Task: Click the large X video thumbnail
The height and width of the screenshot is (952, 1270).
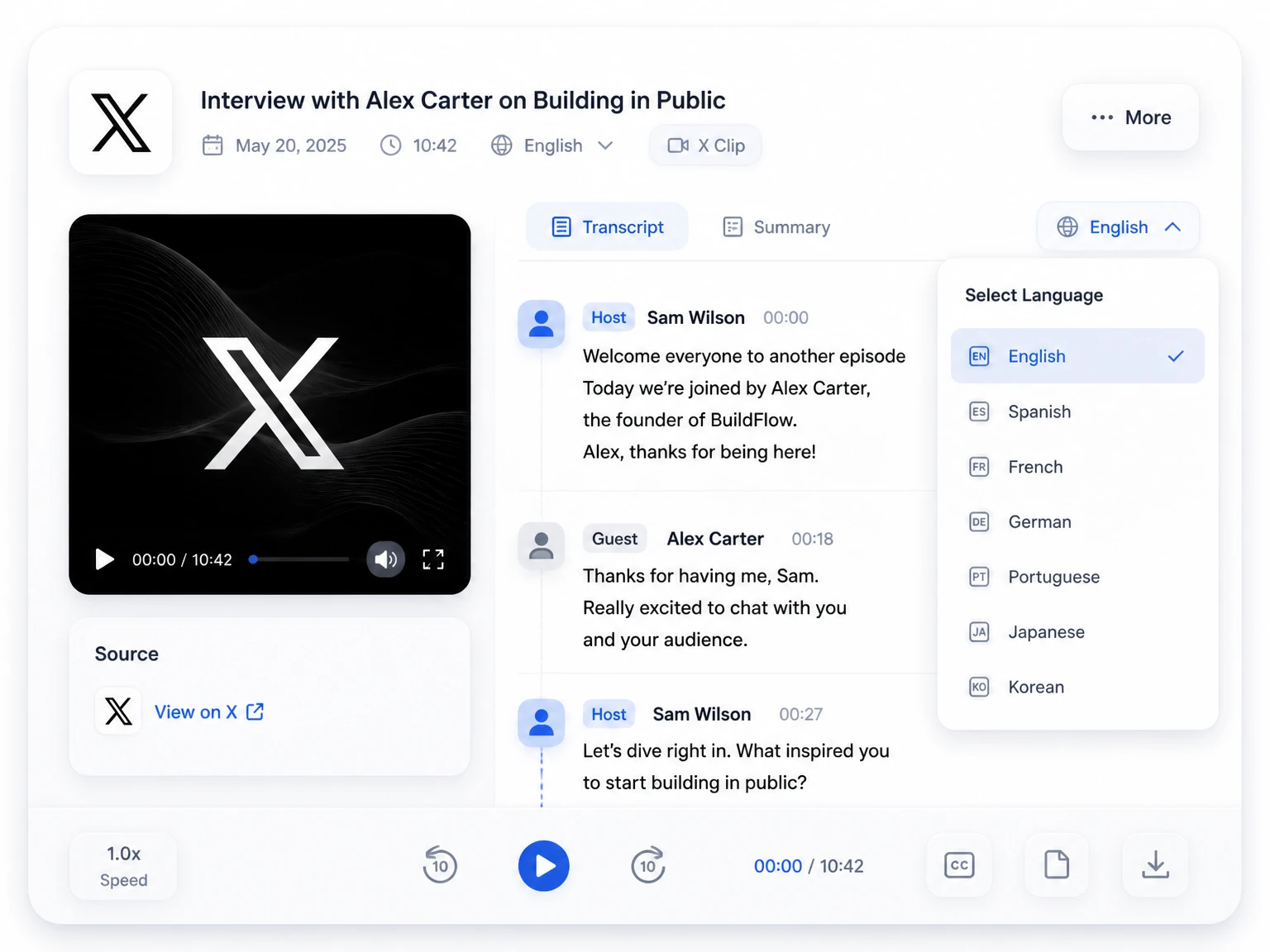Action: pos(274,403)
